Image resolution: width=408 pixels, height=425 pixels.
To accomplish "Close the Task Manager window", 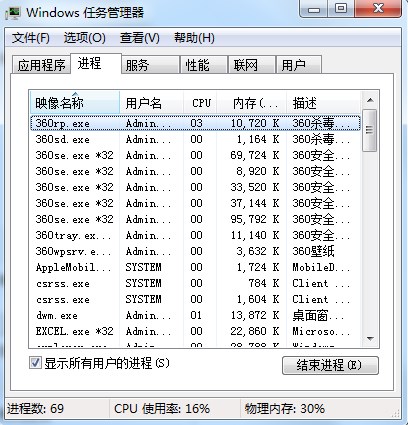I will click(378, 8).
